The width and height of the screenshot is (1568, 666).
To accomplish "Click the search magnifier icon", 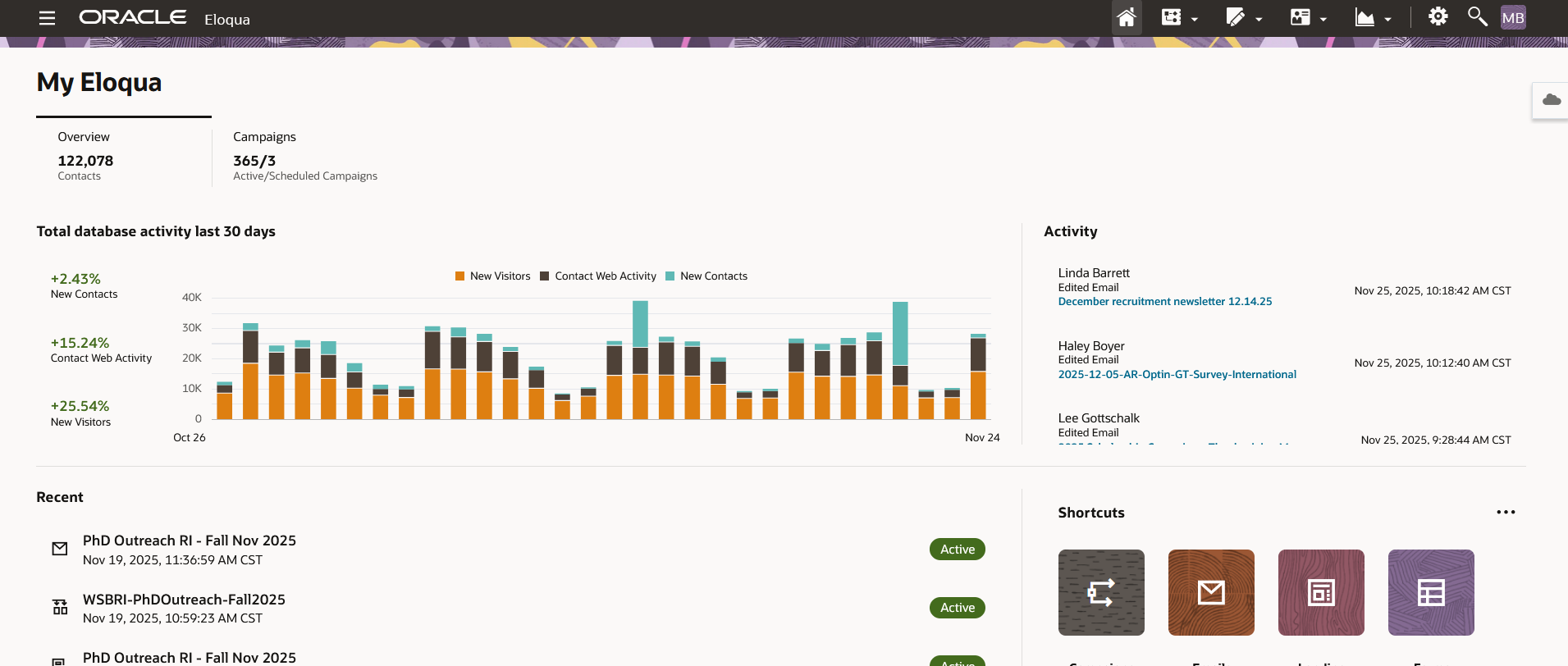I will click(1477, 17).
